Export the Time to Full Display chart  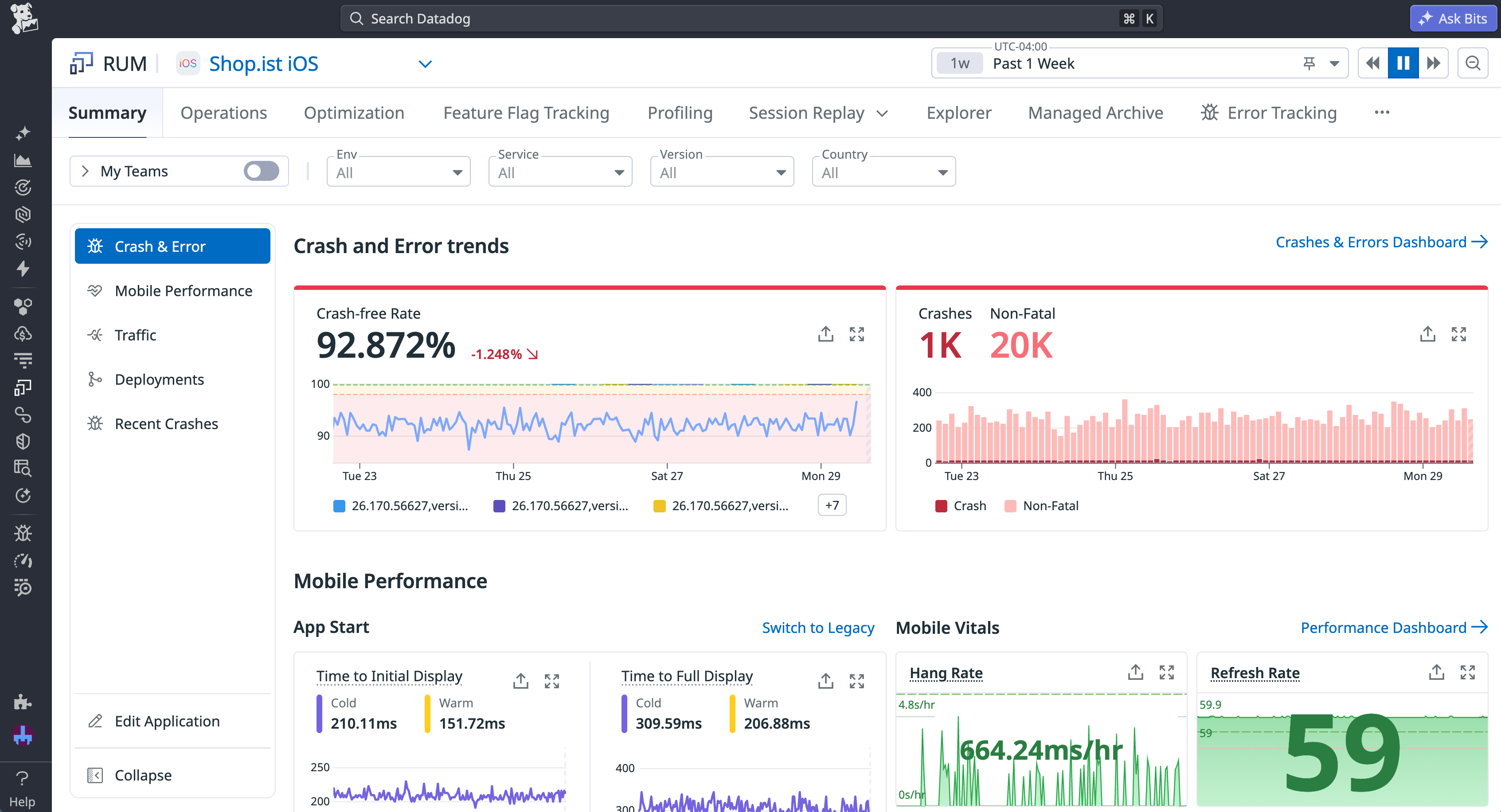[825, 681]
